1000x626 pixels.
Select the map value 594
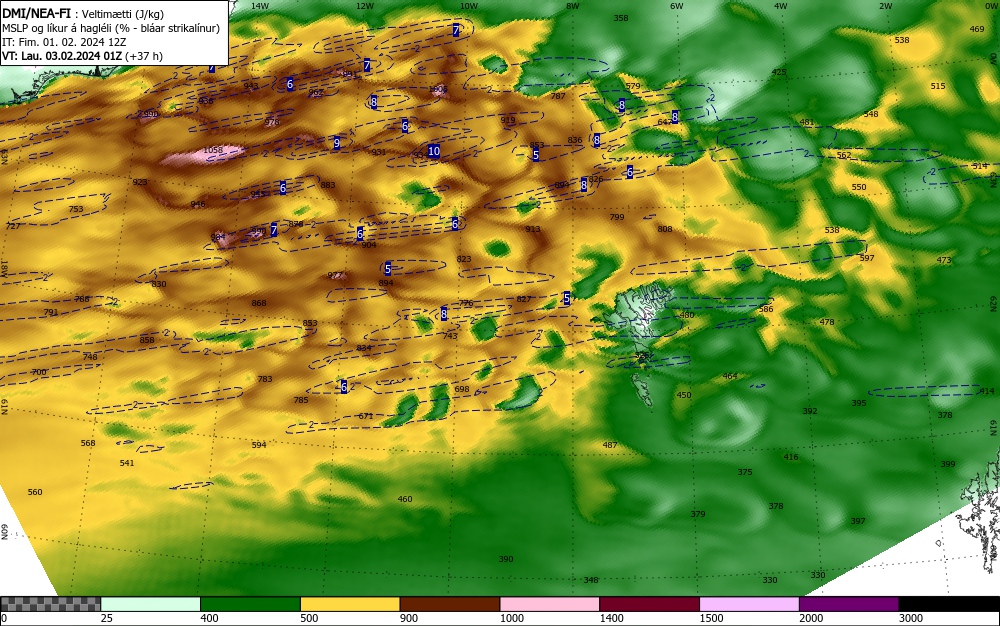259,445
